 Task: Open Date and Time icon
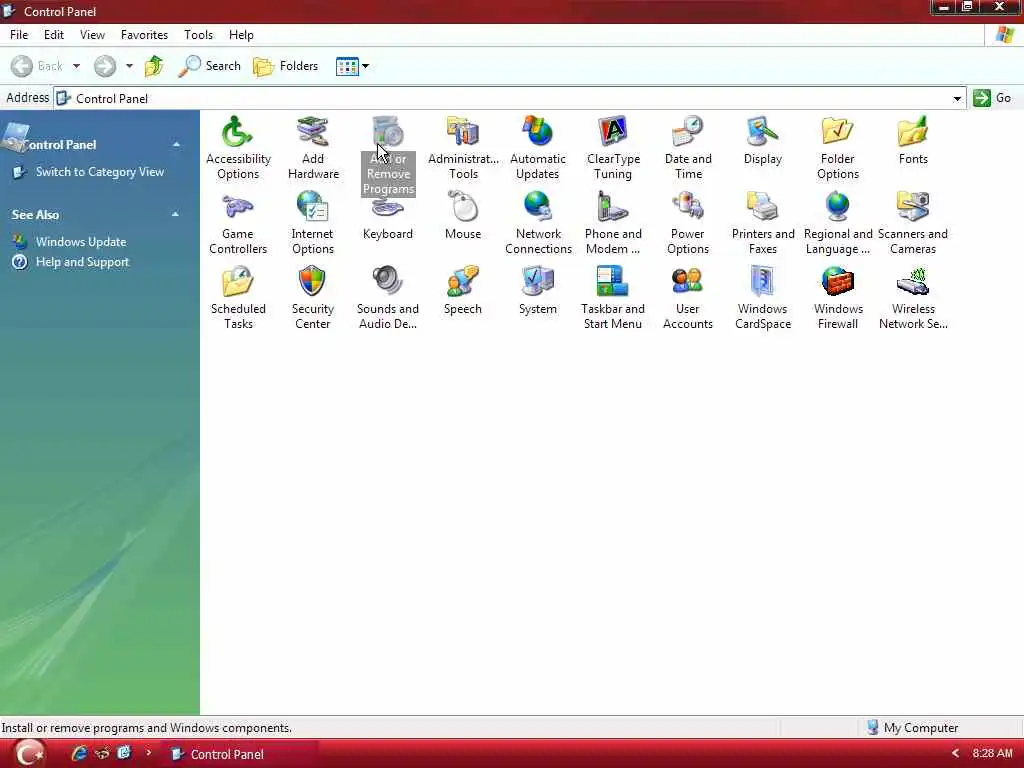click(x=688, y=148)
